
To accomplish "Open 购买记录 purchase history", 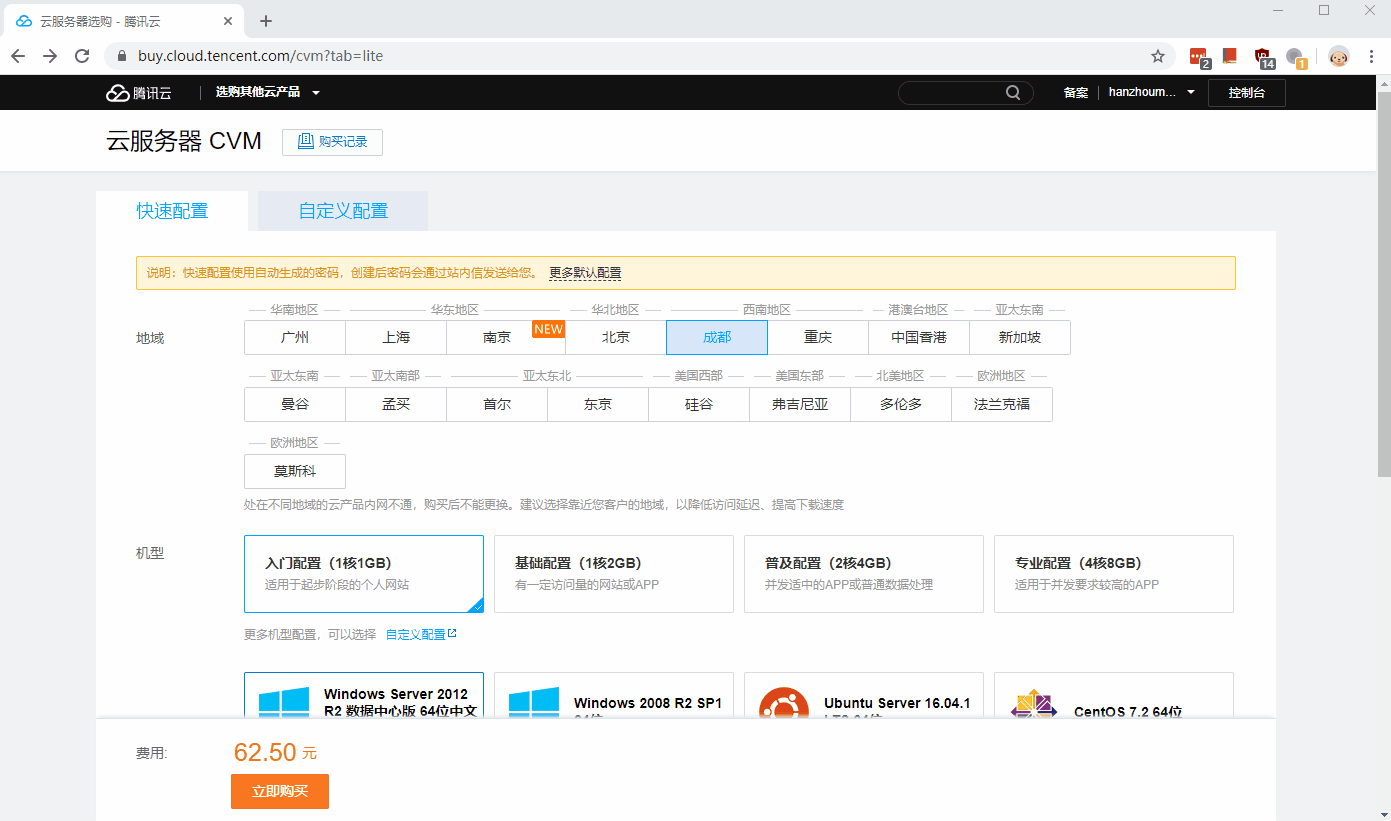I will tap(332, 142).
